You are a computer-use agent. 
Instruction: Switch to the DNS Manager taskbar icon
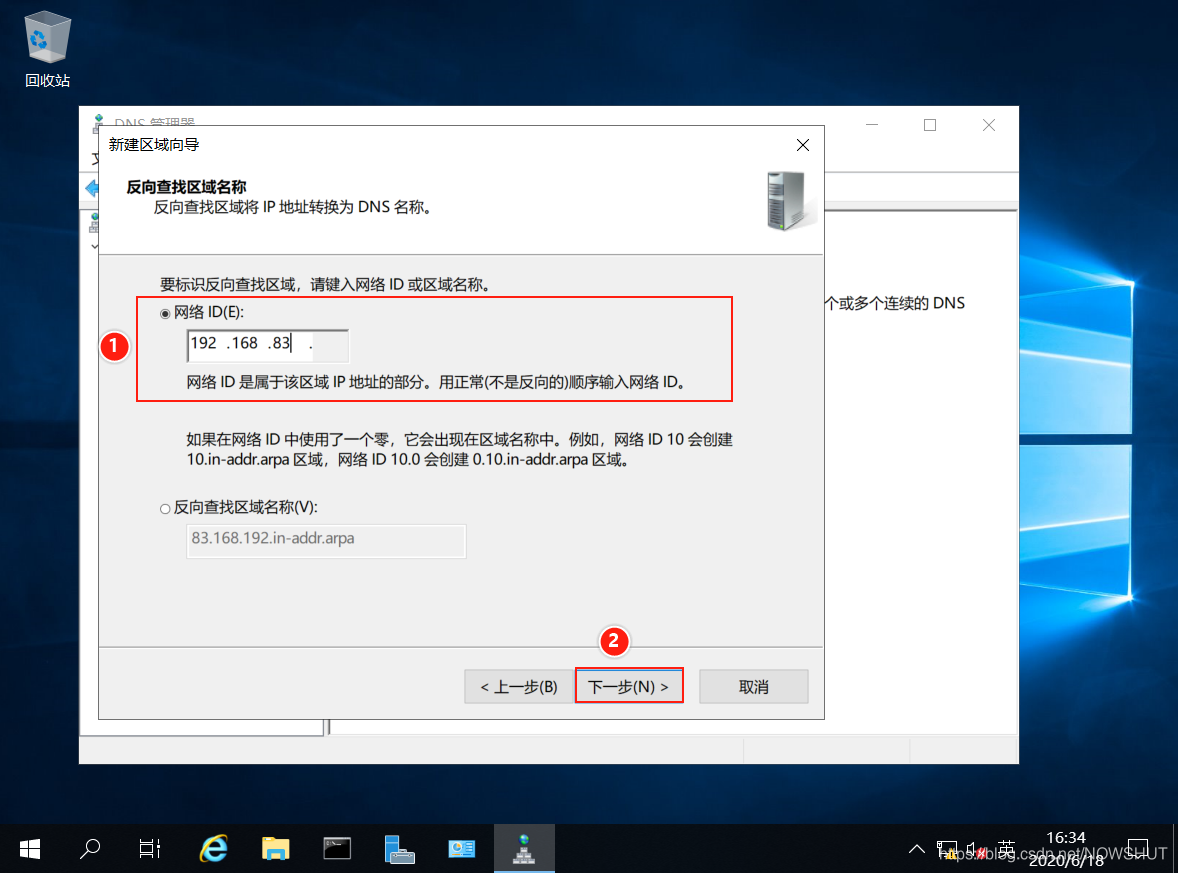point(523,849)
